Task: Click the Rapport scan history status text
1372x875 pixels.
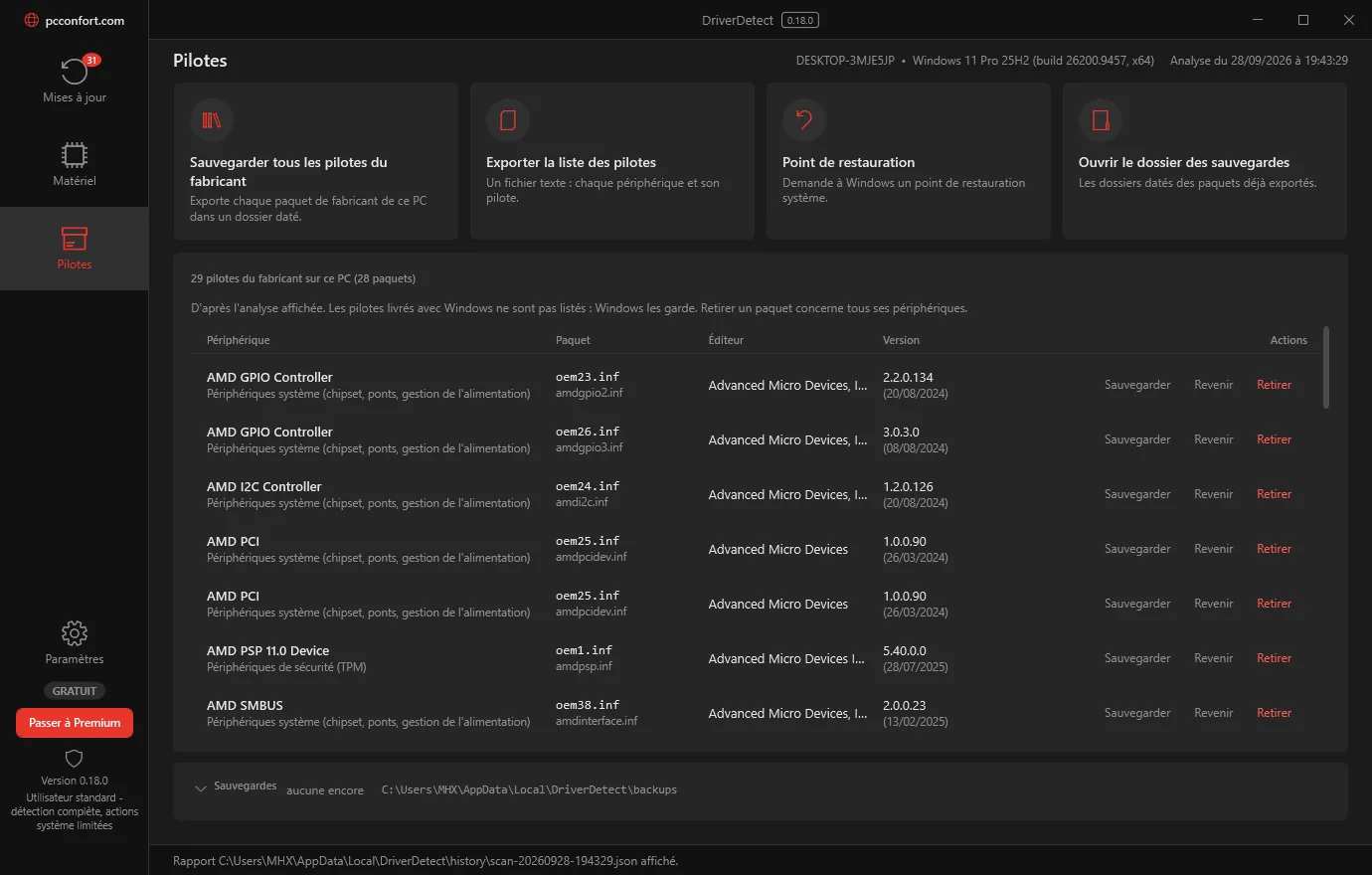Action: click(x=426, y=861)
